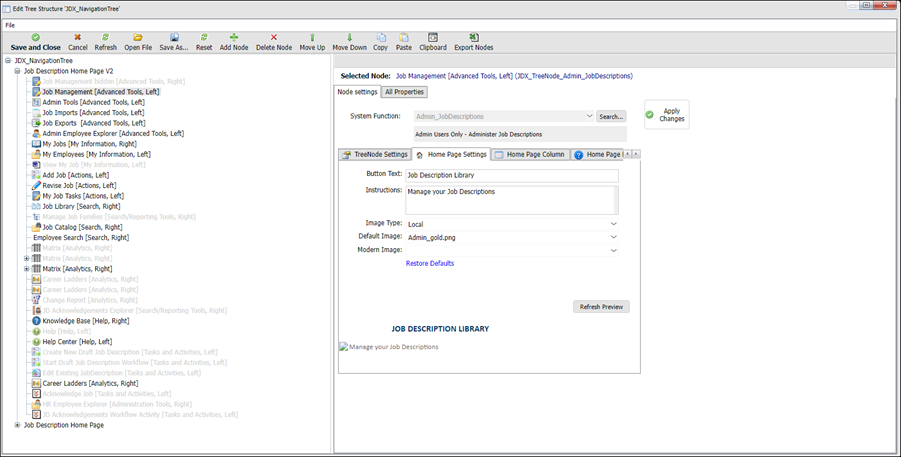Viewport: 901px width, 457px height.
Task: Click into the Button Text input field
Action: [511, 175]
